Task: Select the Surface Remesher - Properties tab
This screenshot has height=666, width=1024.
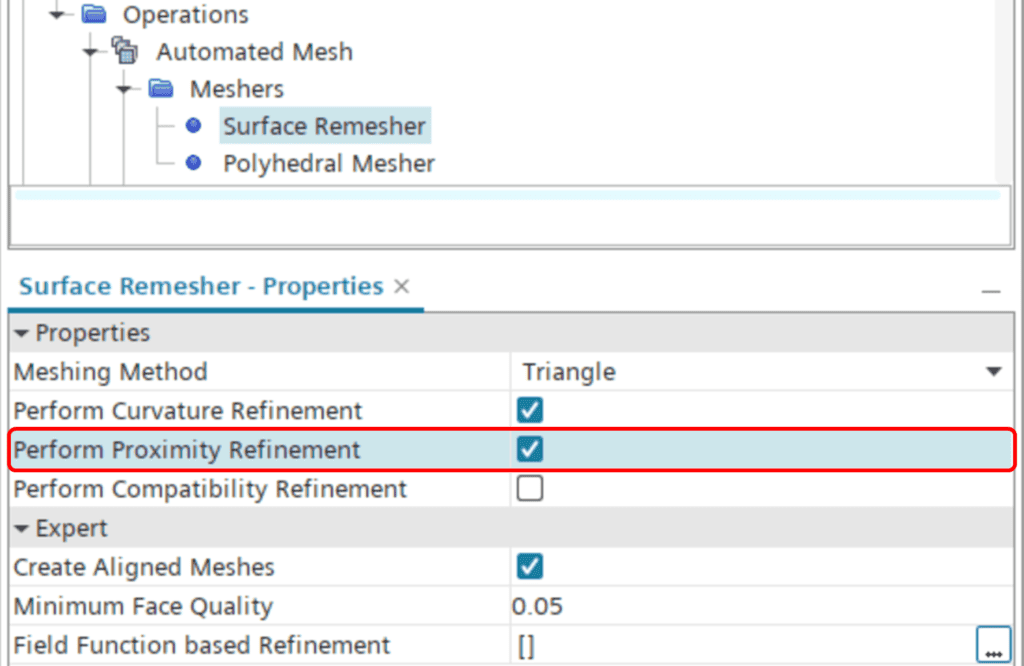Action: point(201,287)
